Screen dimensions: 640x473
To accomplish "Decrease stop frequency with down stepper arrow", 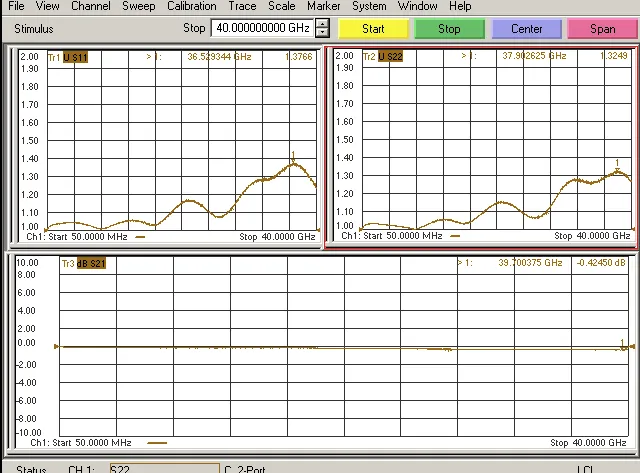I will (x=322, y=33).
